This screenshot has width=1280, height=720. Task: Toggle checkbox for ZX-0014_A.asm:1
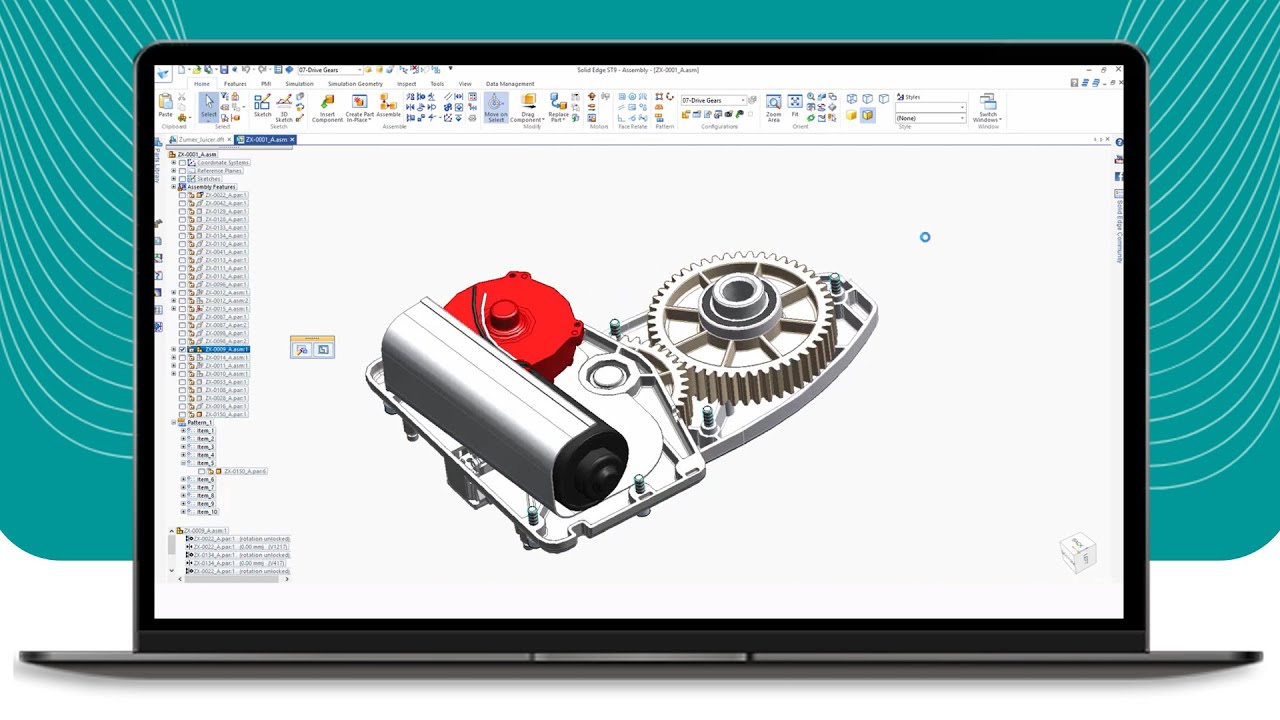[182, 357]
